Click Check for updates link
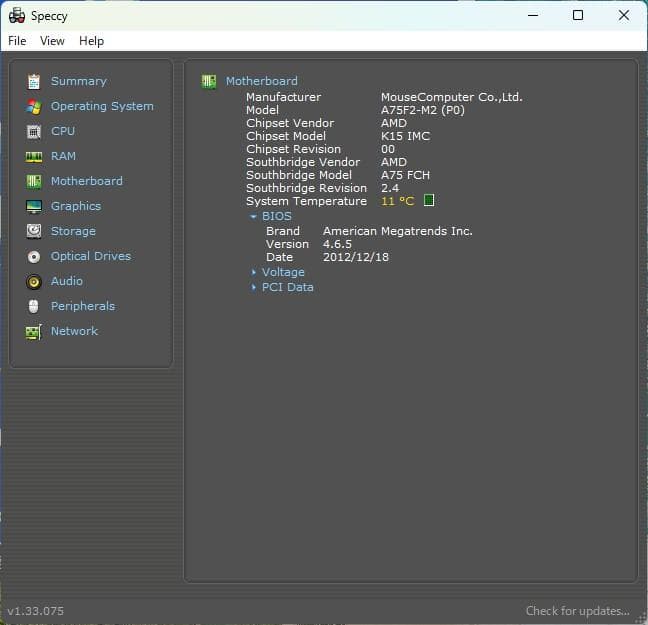648x625 pixels. (577, 611)
